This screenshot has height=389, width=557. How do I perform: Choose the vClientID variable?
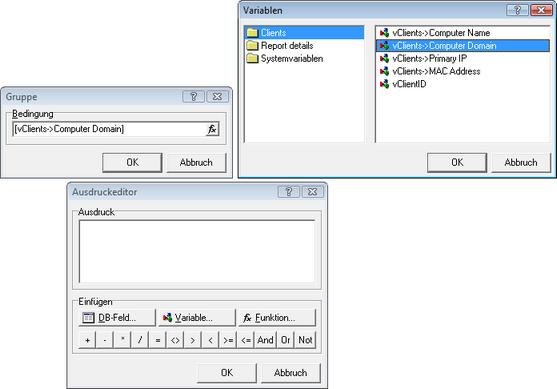pos(403,84)
